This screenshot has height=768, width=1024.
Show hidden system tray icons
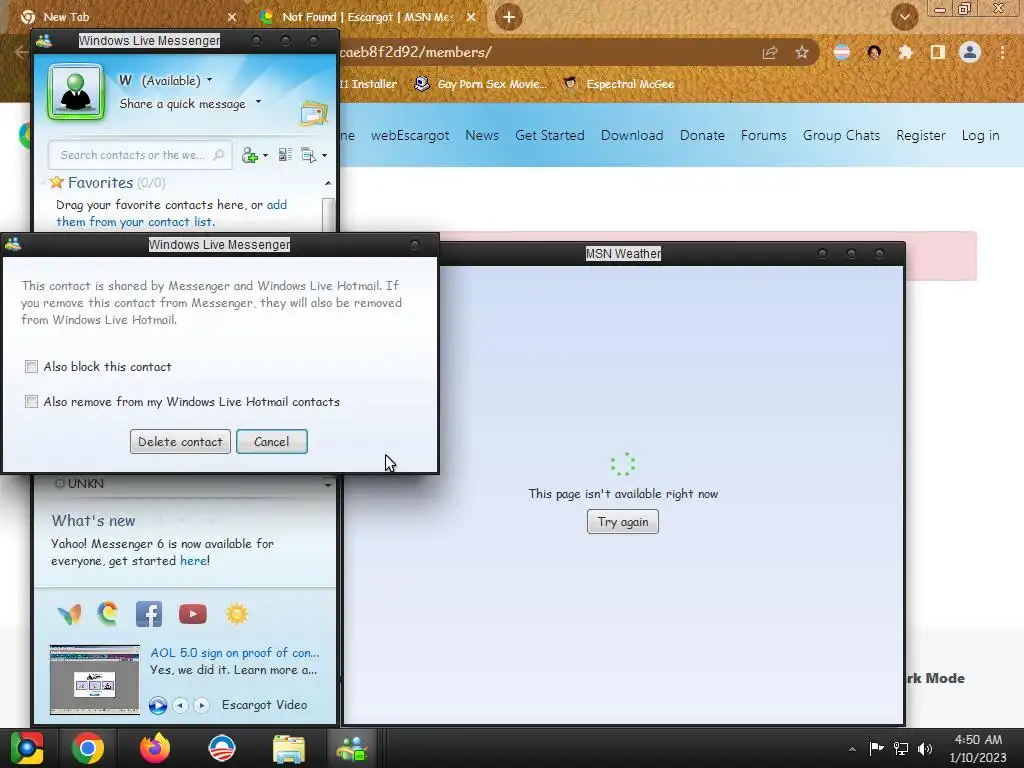[852, 749]
